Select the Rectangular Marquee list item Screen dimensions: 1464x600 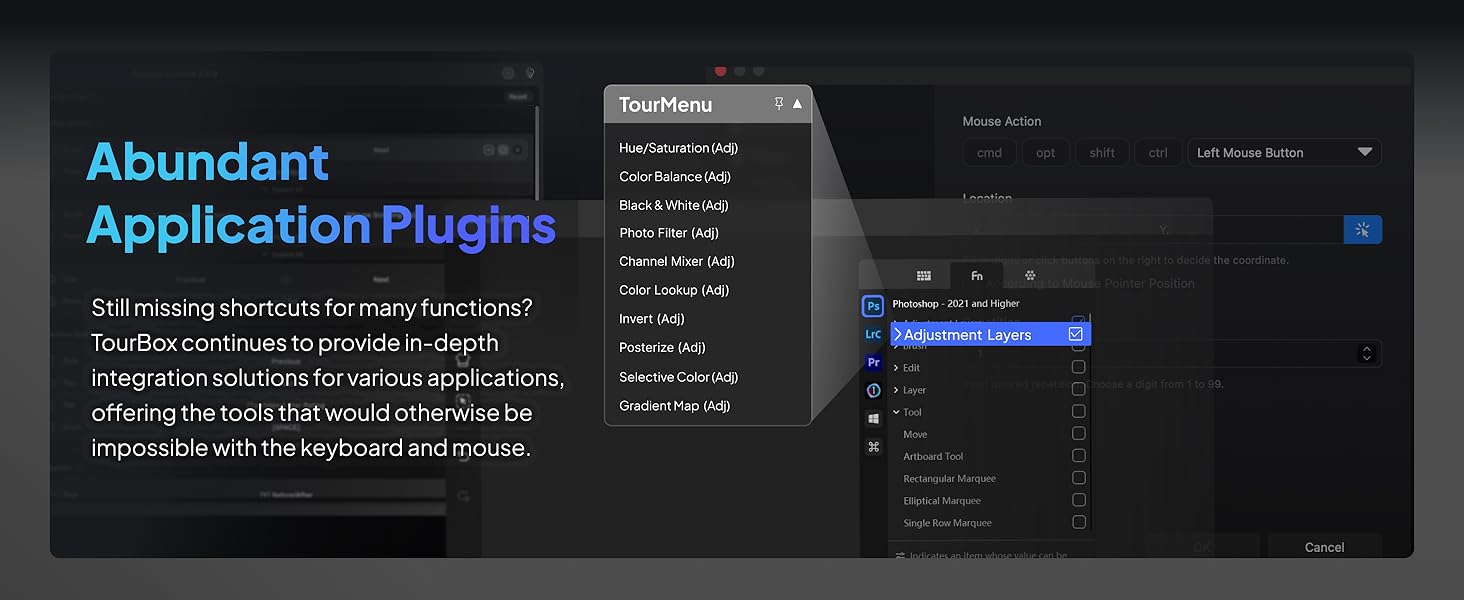[949, 478]
